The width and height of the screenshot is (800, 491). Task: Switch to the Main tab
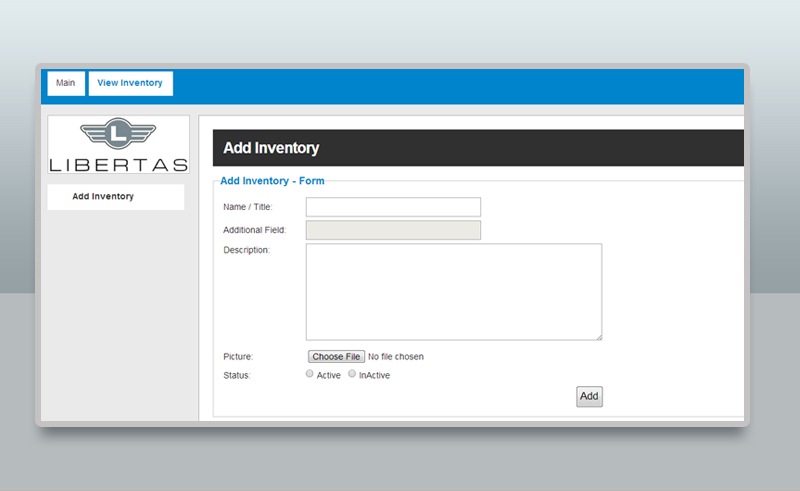click(x=65, y=83)
